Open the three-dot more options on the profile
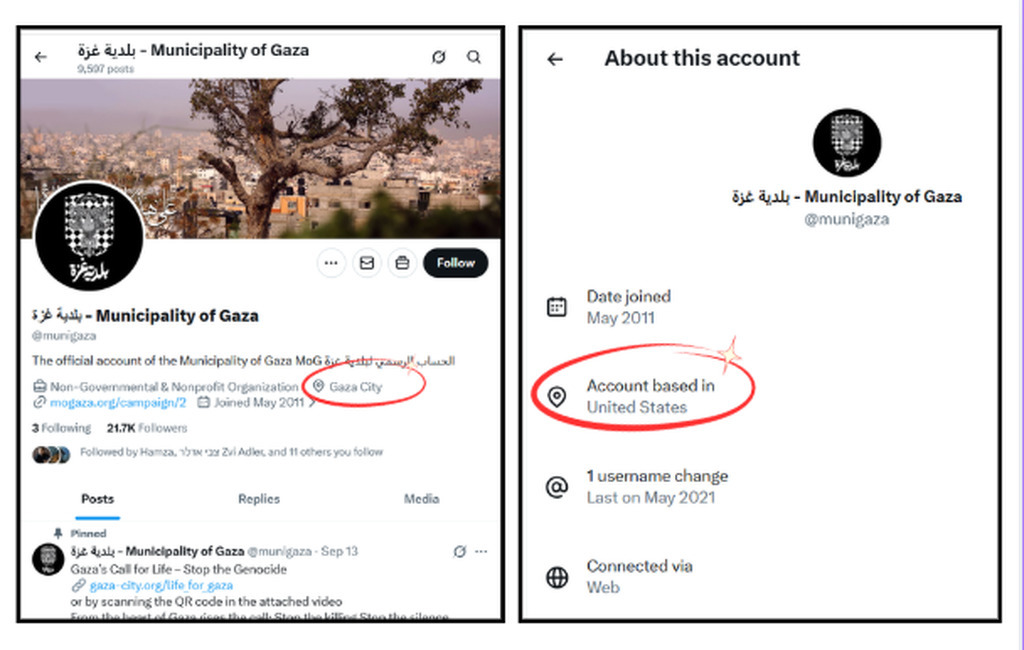The image size is (1024, 650). pos(331,263)
